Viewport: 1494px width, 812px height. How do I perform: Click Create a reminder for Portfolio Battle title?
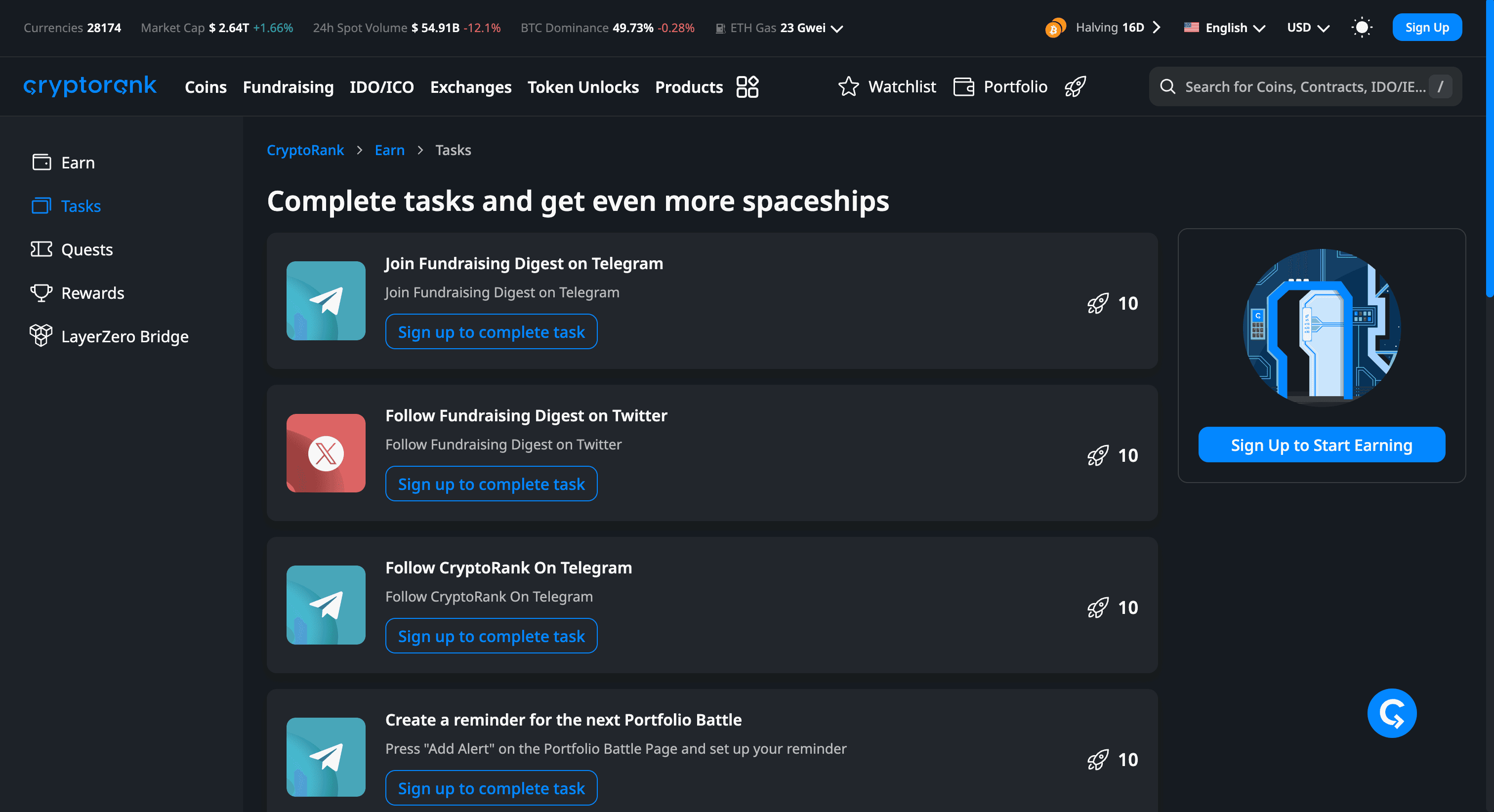pyautogui.click(x=563, y=719)
